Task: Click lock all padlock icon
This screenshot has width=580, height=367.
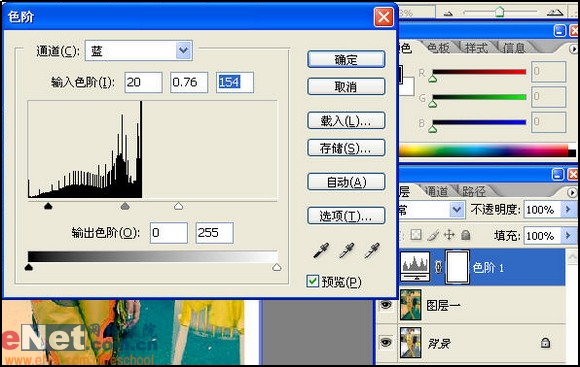Action: coord(466,235)
